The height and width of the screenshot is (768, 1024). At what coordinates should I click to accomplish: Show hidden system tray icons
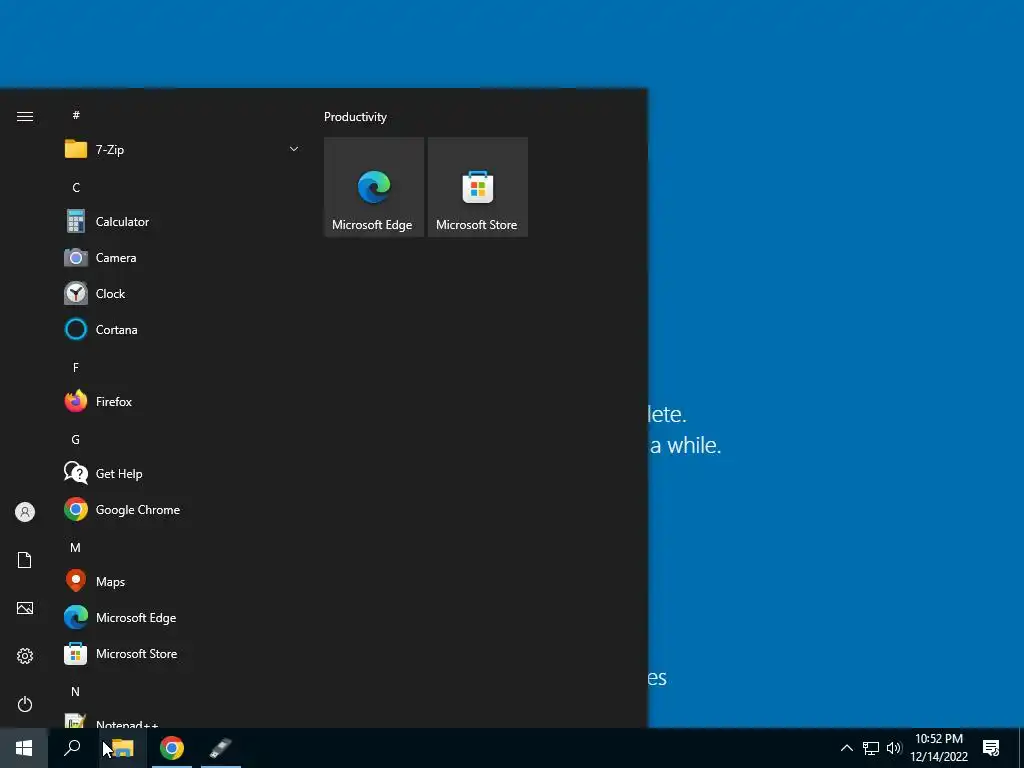click(x=846, y=748)
